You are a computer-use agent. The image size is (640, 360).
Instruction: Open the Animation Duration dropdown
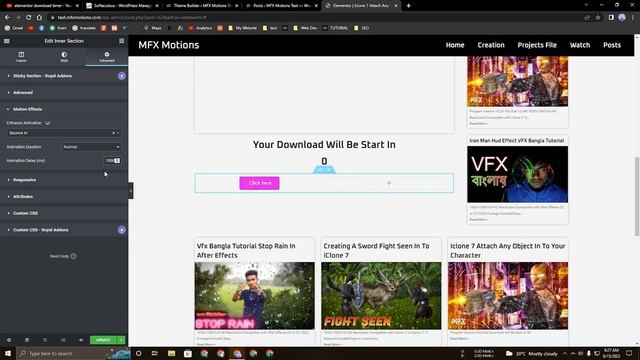click(91, 147)
